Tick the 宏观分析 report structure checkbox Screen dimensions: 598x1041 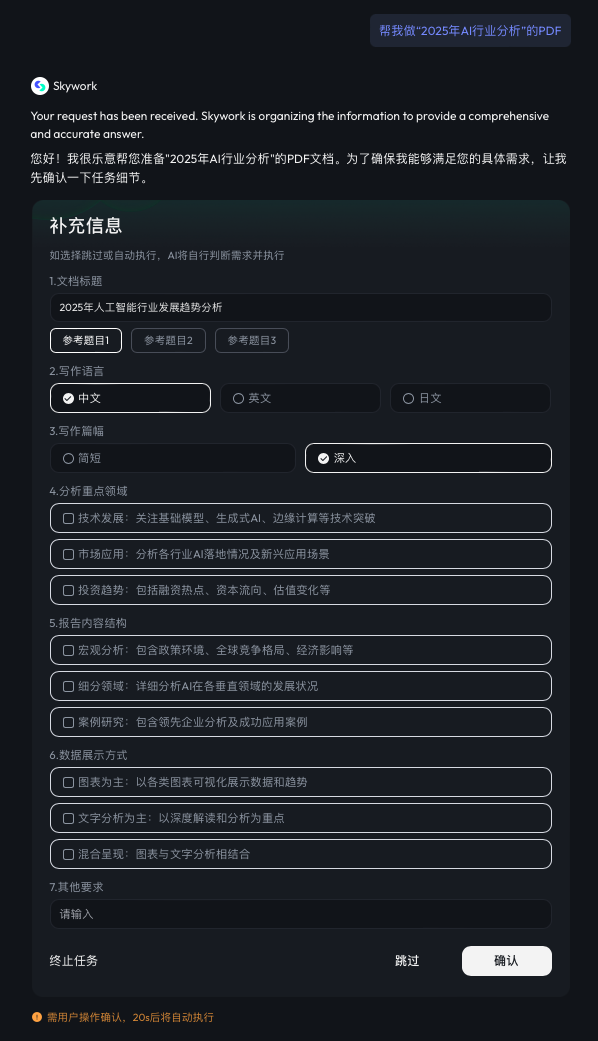pos(301,650)
